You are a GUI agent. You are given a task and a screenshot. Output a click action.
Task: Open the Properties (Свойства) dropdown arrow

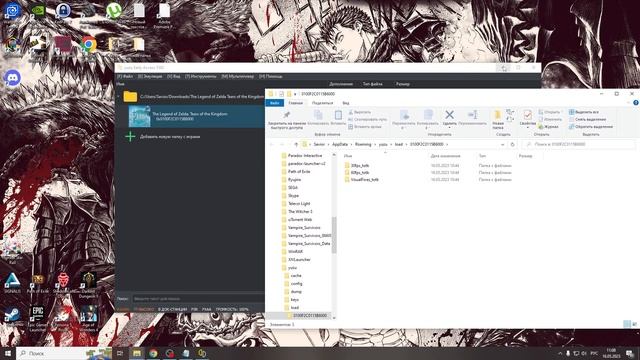[x=527, y=128]
